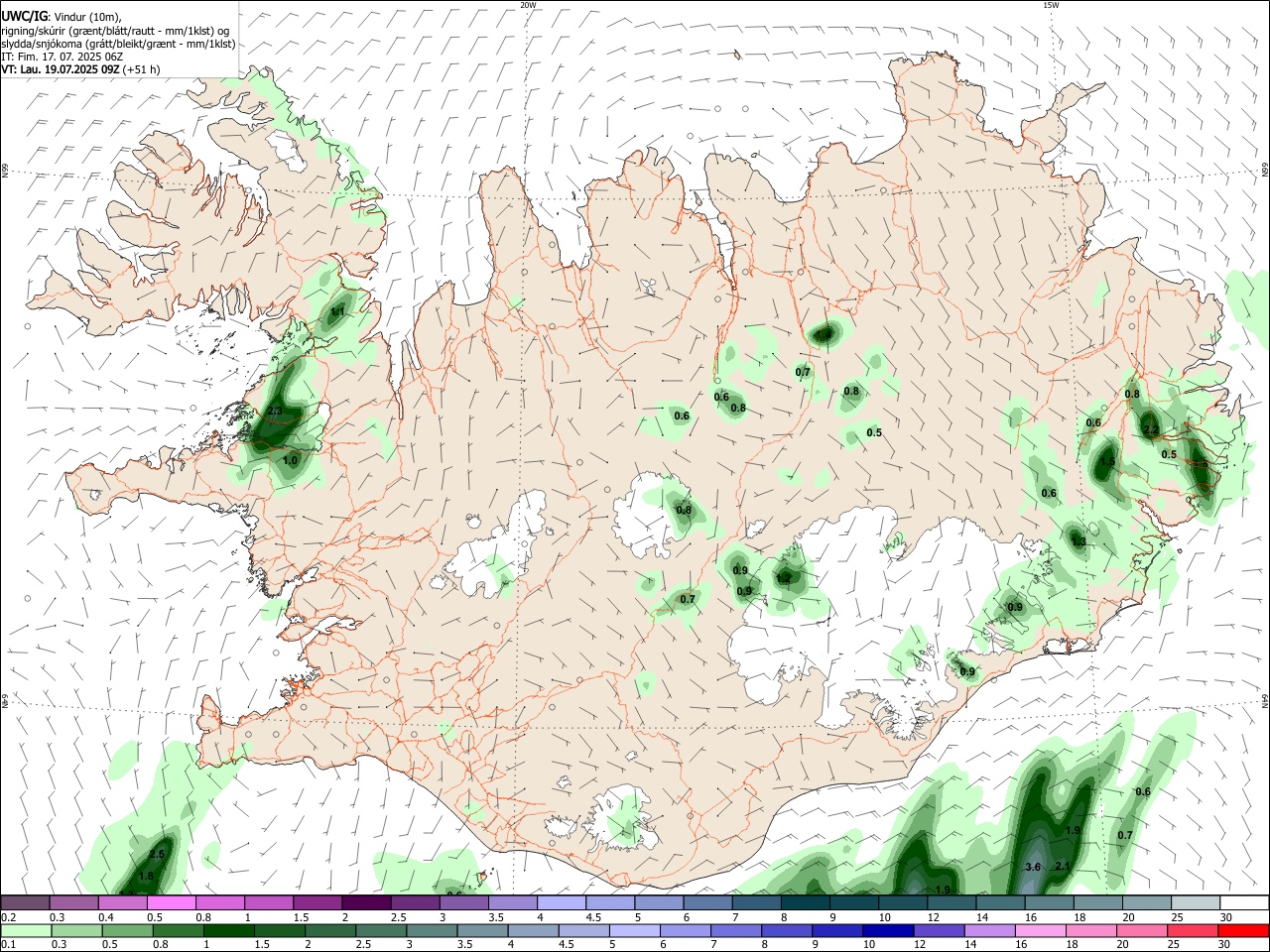Select the bright red 30 legend swatch

[1242, 931]
